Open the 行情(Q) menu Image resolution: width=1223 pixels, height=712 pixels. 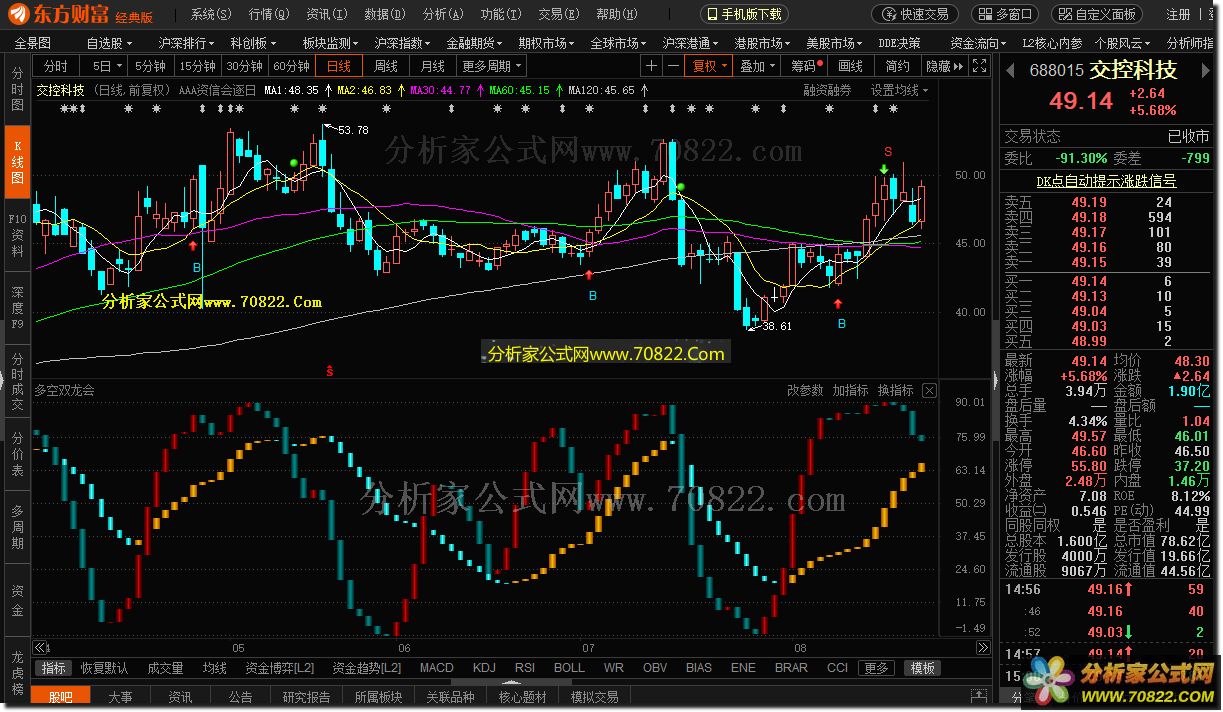(268, 14)
